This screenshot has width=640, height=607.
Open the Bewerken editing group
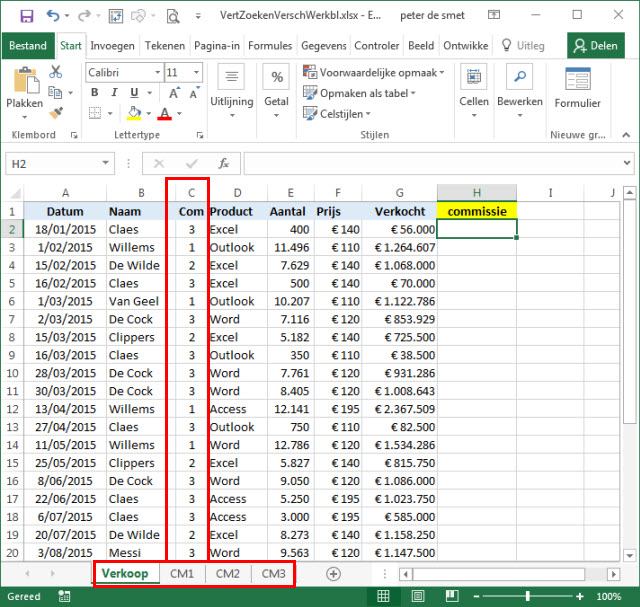520,91
